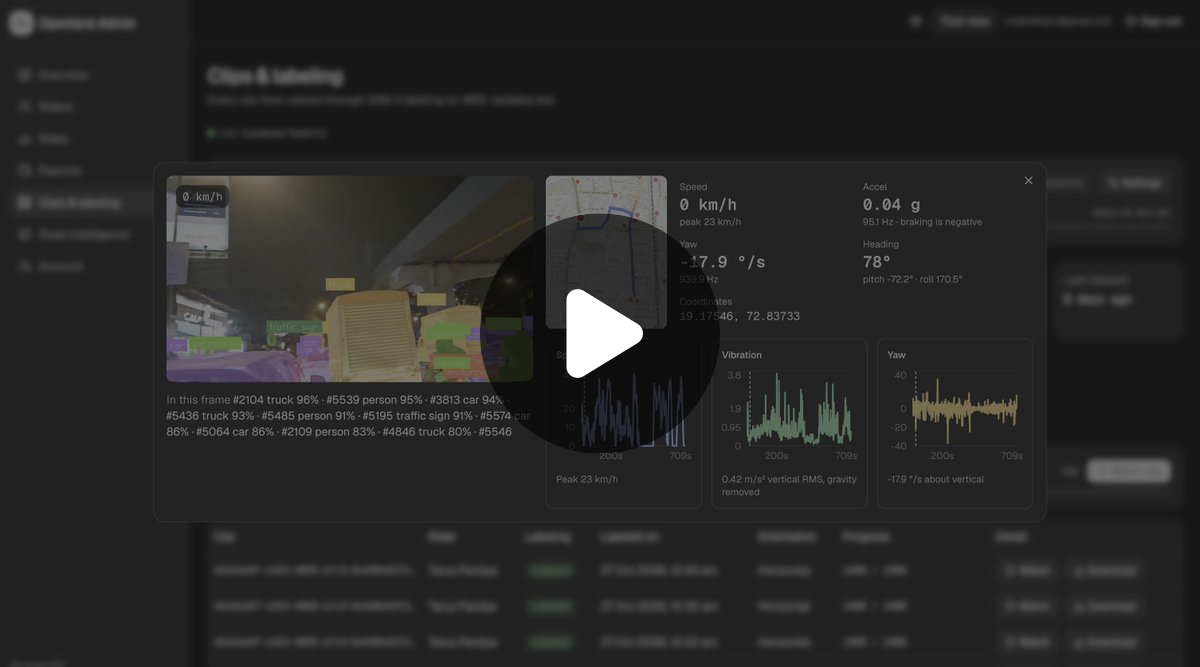Viewport: 1200px width, 667px height.
Task: Click detection '#2109 person 83%'
Action: pos(329,432)
